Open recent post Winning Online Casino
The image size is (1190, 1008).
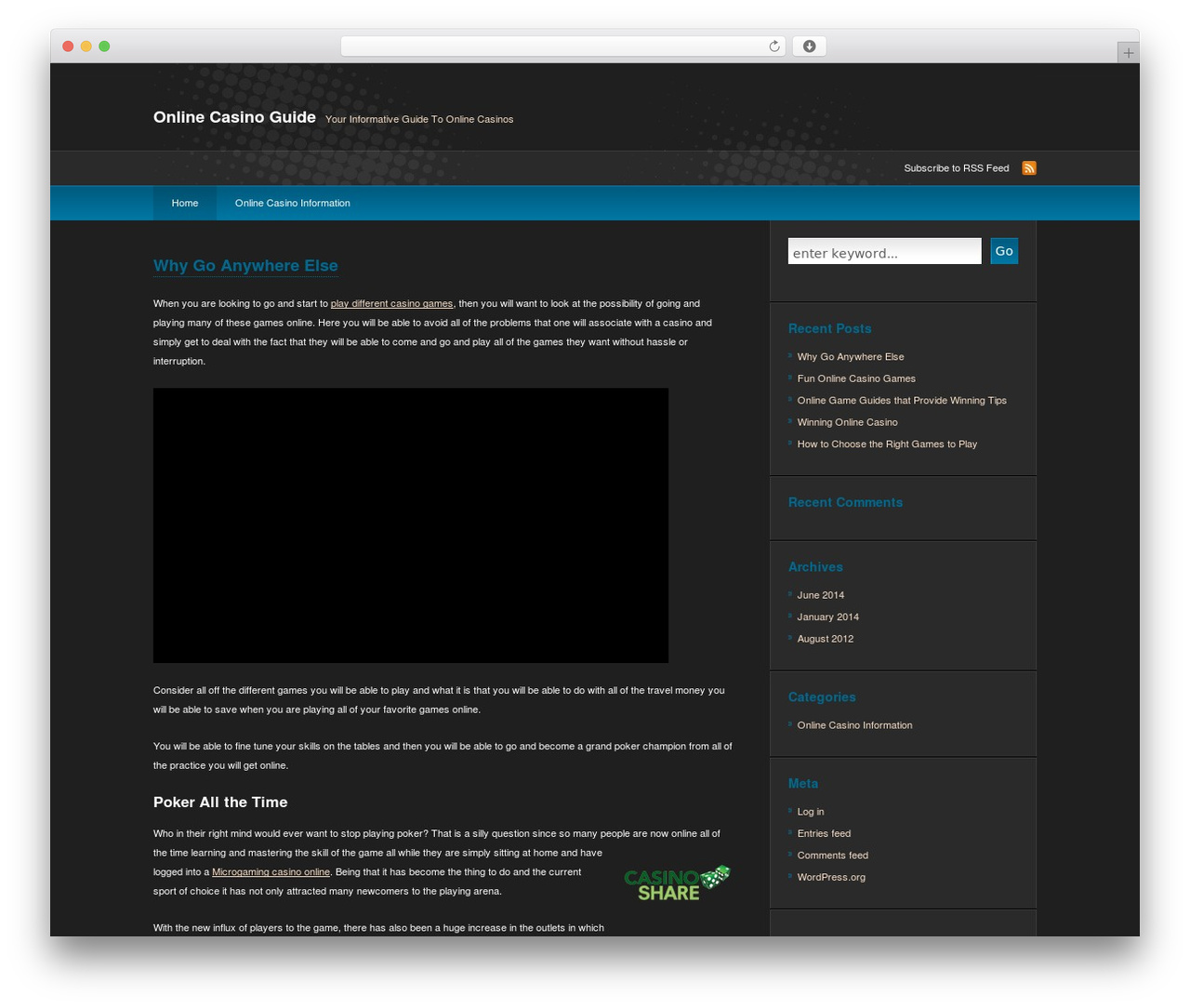pyautogui.click(x=847, y=422)
